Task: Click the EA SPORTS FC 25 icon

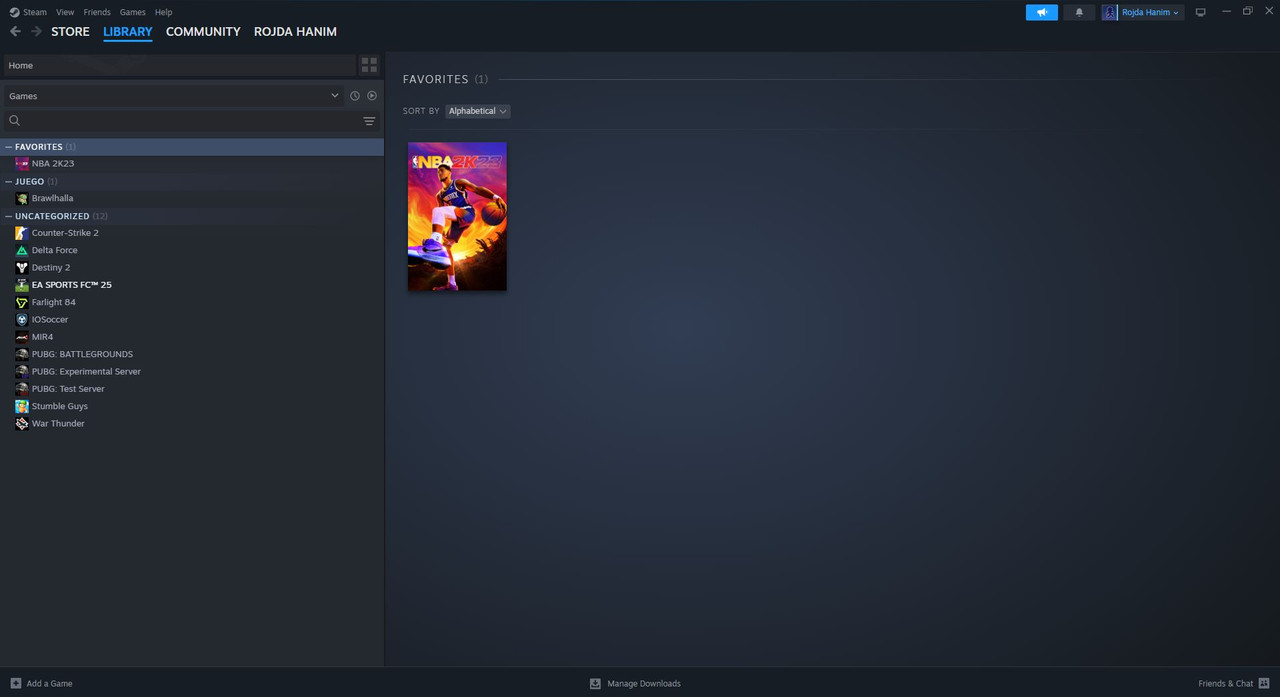Action: click(x=22, y=285)
